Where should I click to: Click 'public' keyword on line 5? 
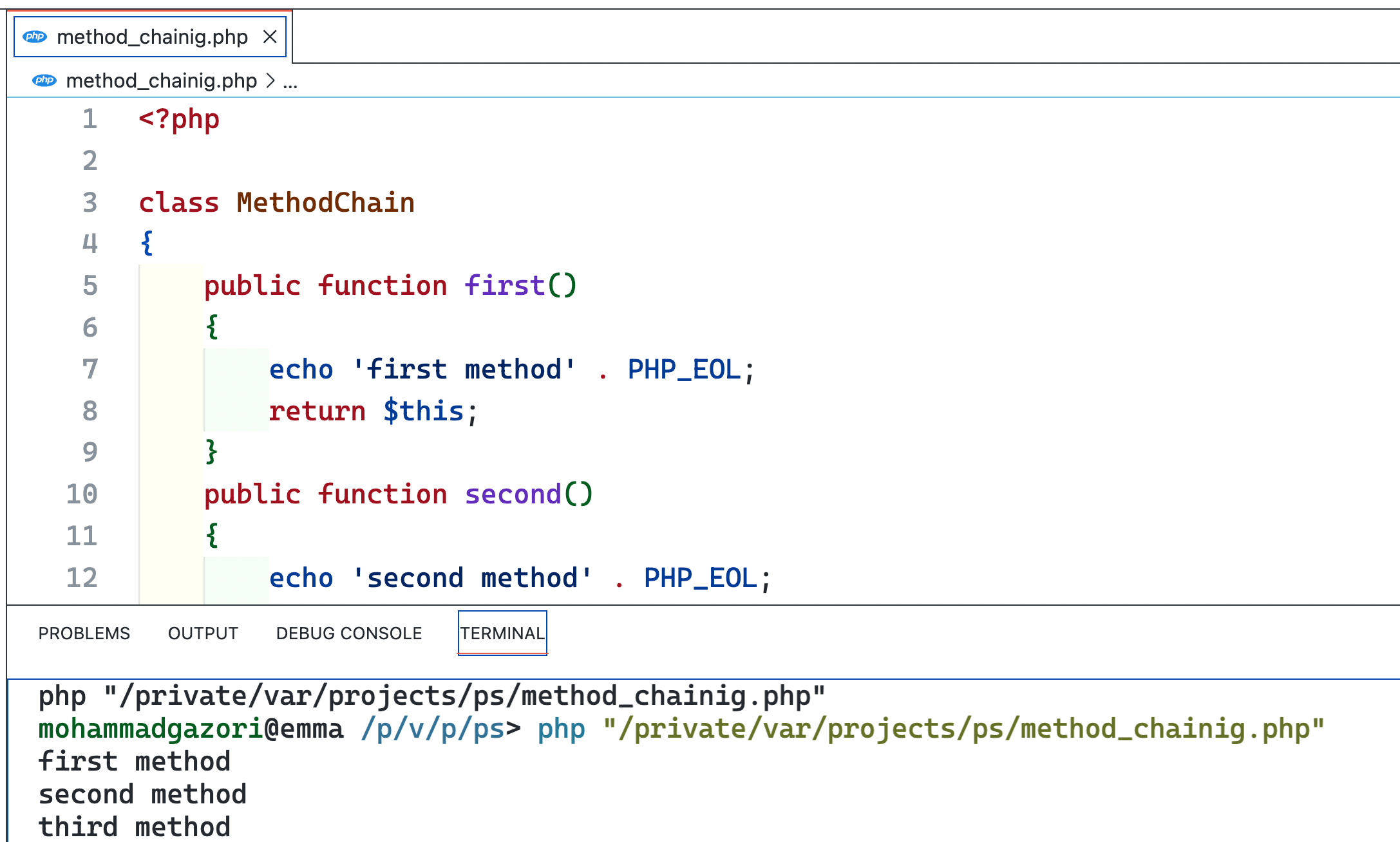(x=252, y=286)
